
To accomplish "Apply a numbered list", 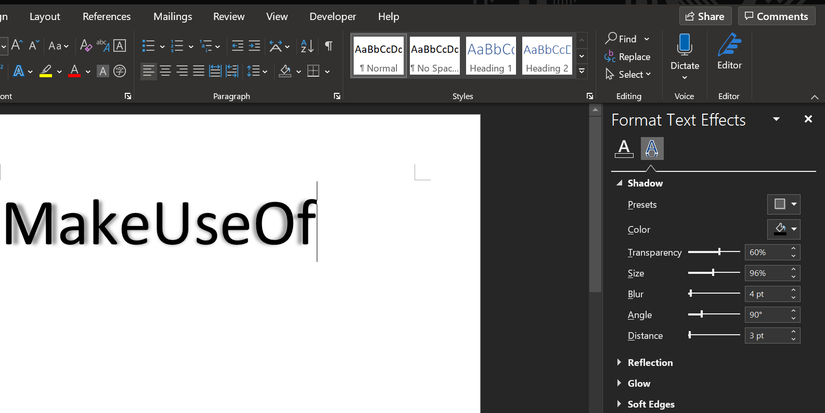I will (177, 46).
